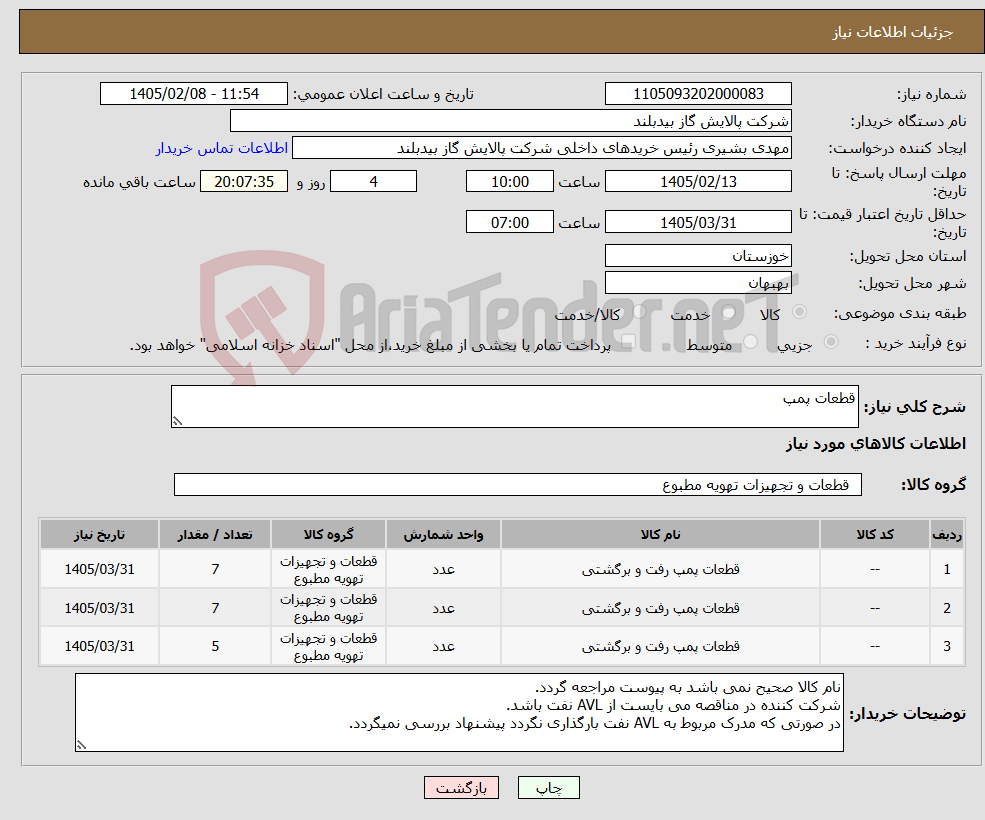Screen dimensions: 985x820
Task: Click the Islamic treasury payment note text
Action: (370, 345)
